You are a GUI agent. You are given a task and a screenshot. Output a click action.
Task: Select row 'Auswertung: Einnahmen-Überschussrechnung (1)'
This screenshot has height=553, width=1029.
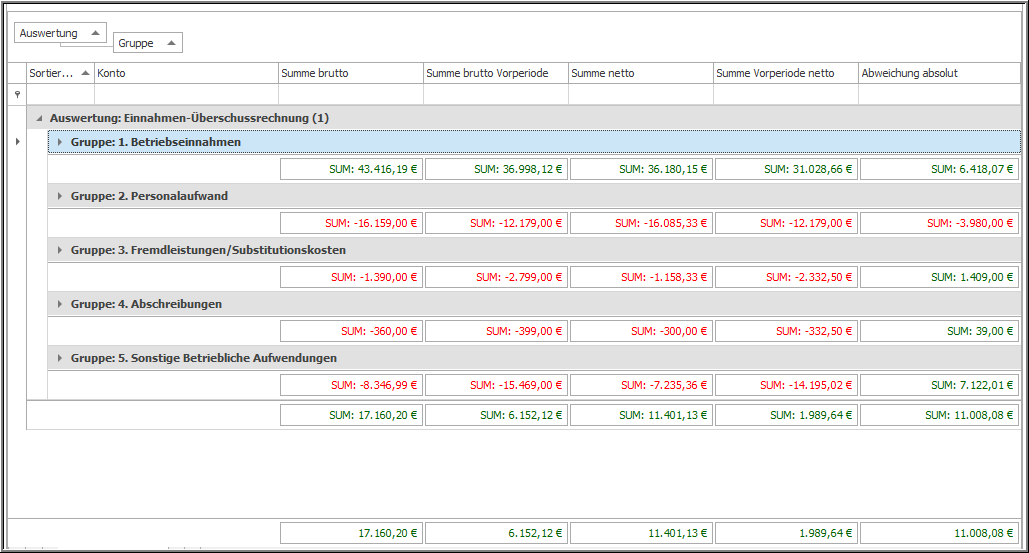click(524, 118)
